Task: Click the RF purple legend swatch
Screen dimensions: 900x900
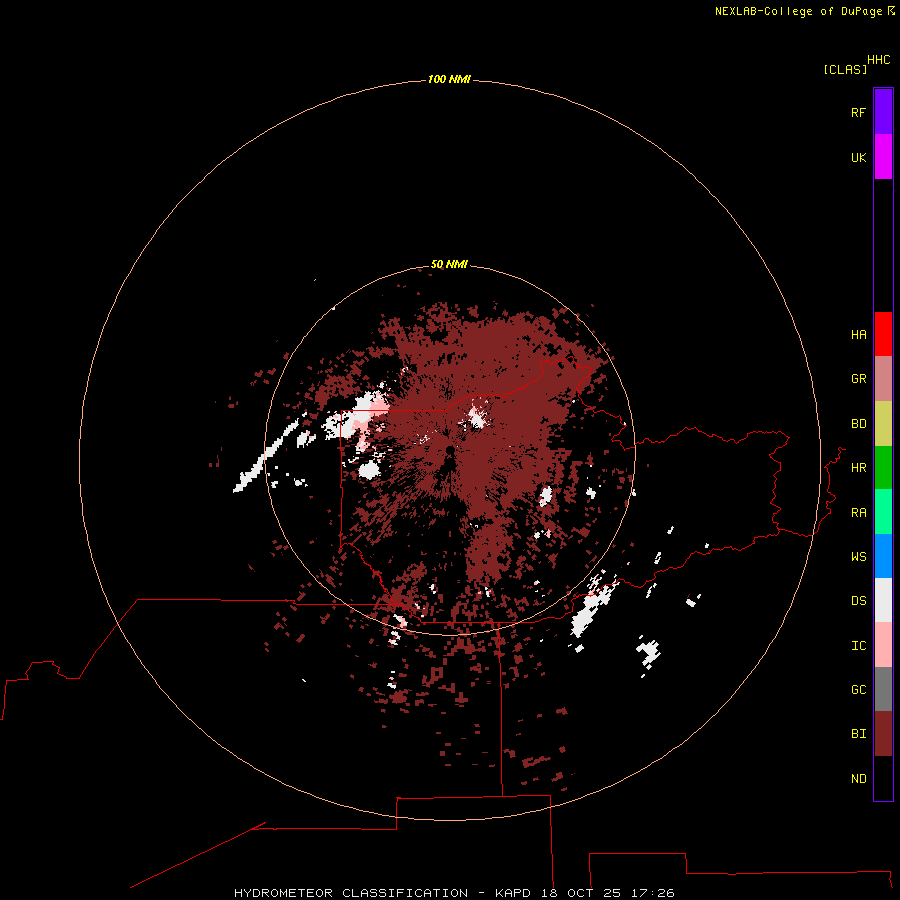Action: [883, 112]
